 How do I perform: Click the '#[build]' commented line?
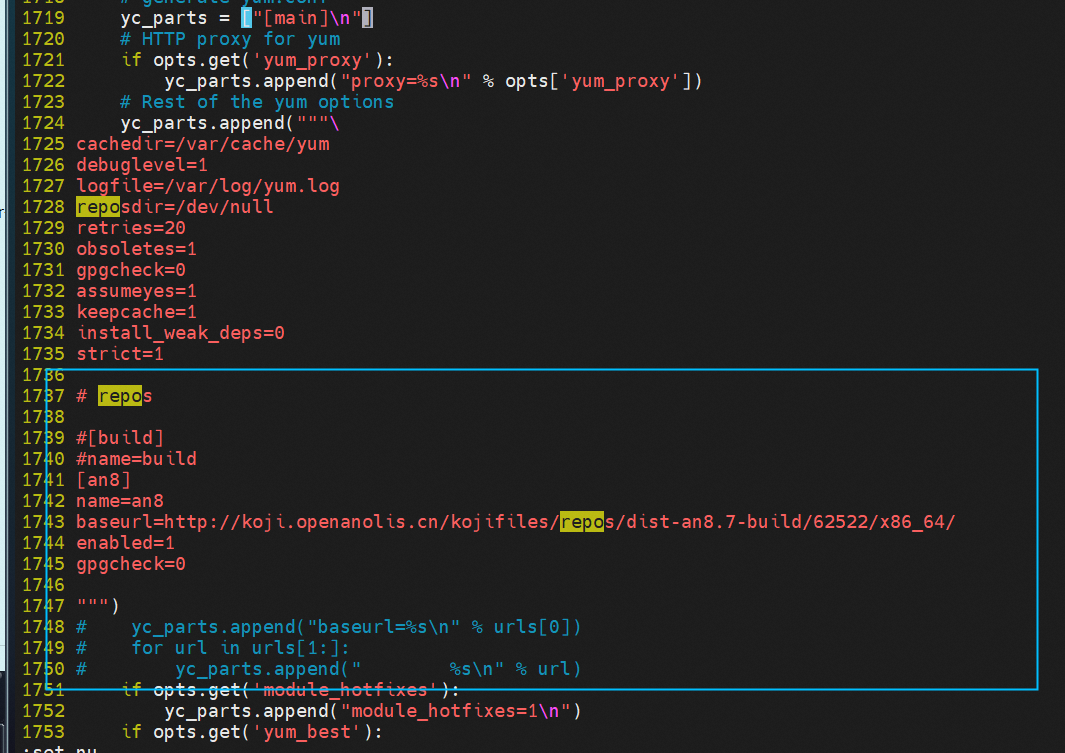click(120, 438)
